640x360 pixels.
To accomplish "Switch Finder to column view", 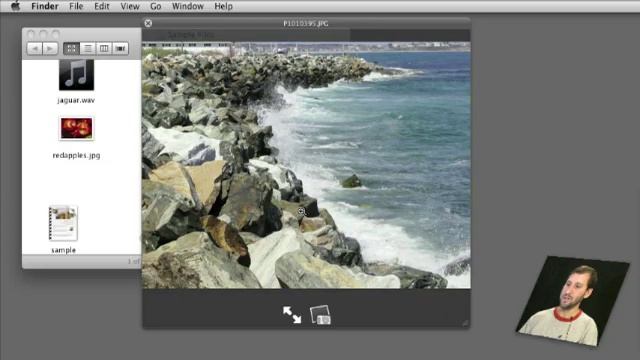I will 104,48.
